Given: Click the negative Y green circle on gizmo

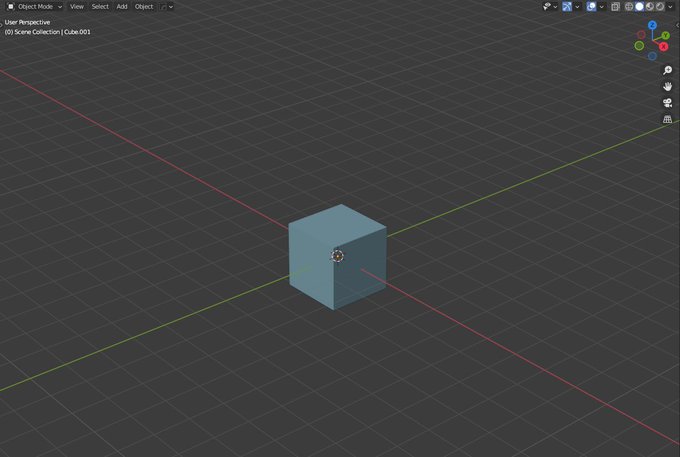Looking at the screenshot, I should (x=639, y=46).
